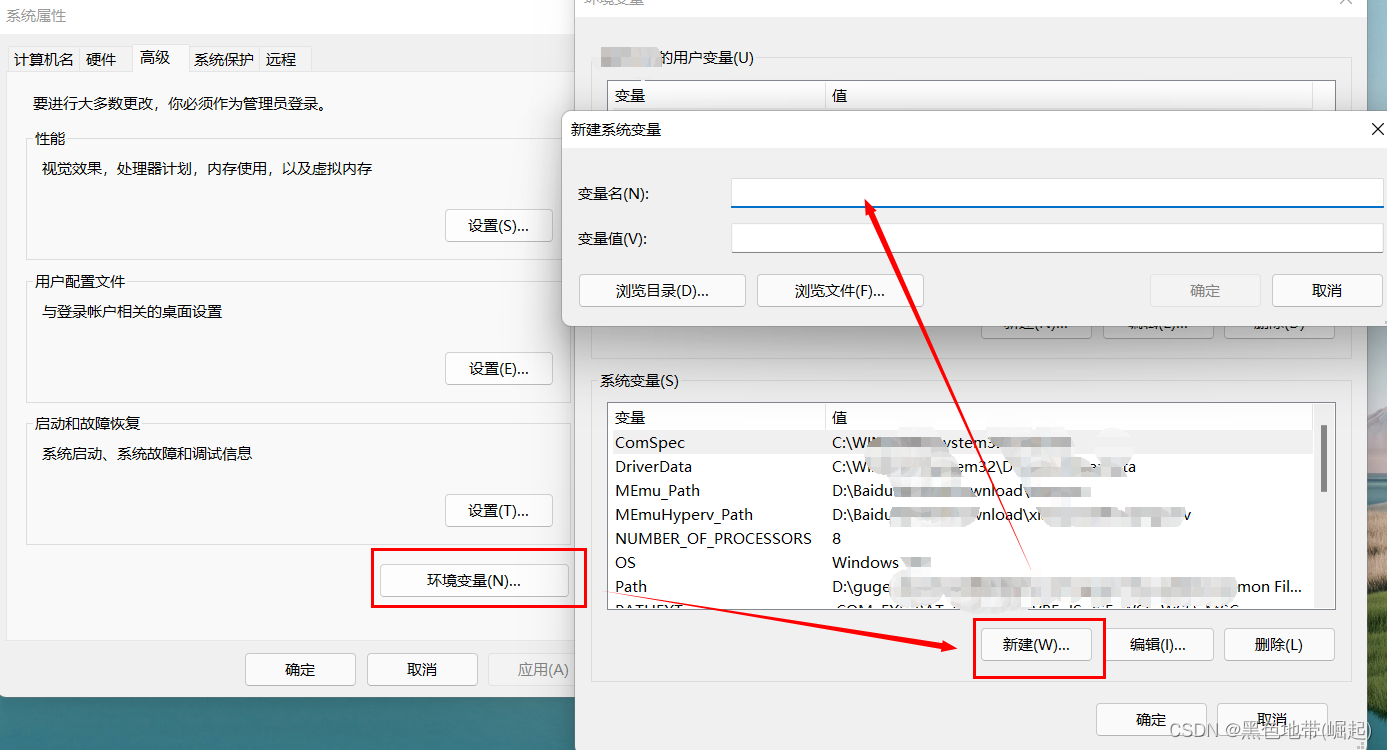Open the 环境变量(N)... button
Viewport: 1387px width, 750px height.
tap(474, 581)
